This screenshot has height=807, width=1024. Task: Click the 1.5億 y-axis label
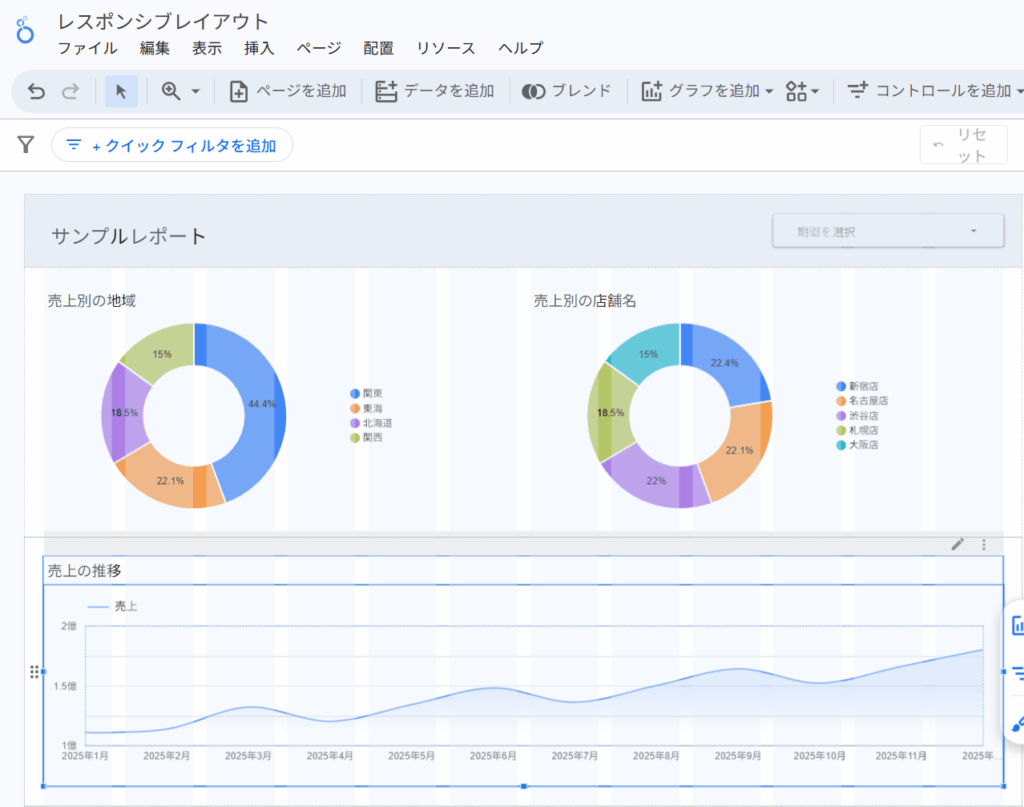tap(65, 686)
